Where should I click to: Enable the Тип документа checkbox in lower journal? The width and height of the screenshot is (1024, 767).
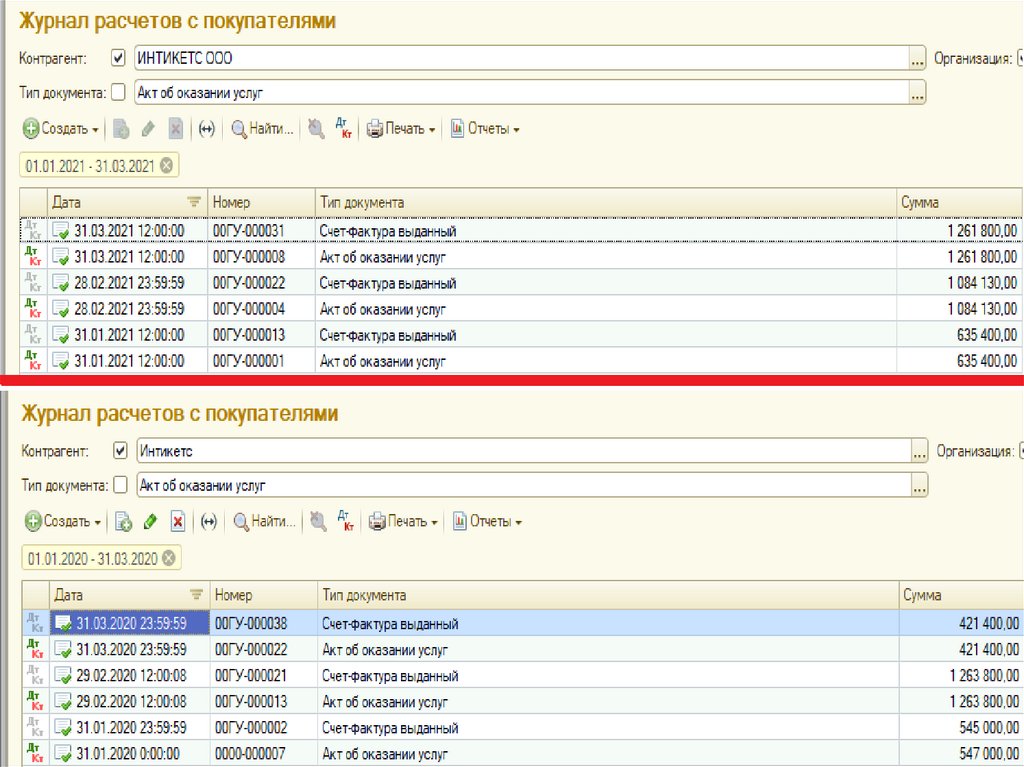(120, 486)
